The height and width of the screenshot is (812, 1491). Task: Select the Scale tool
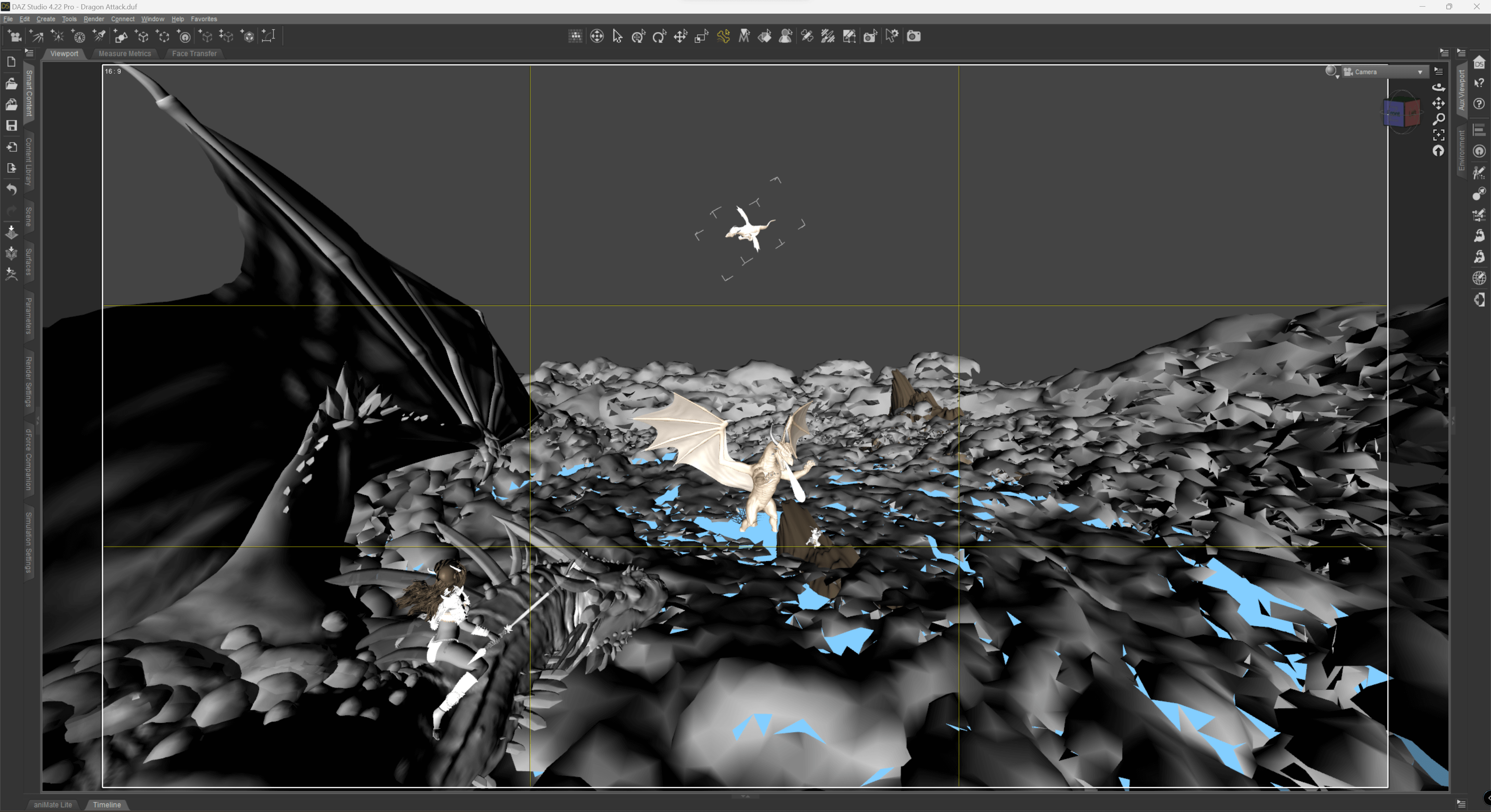tap(702, 36)
